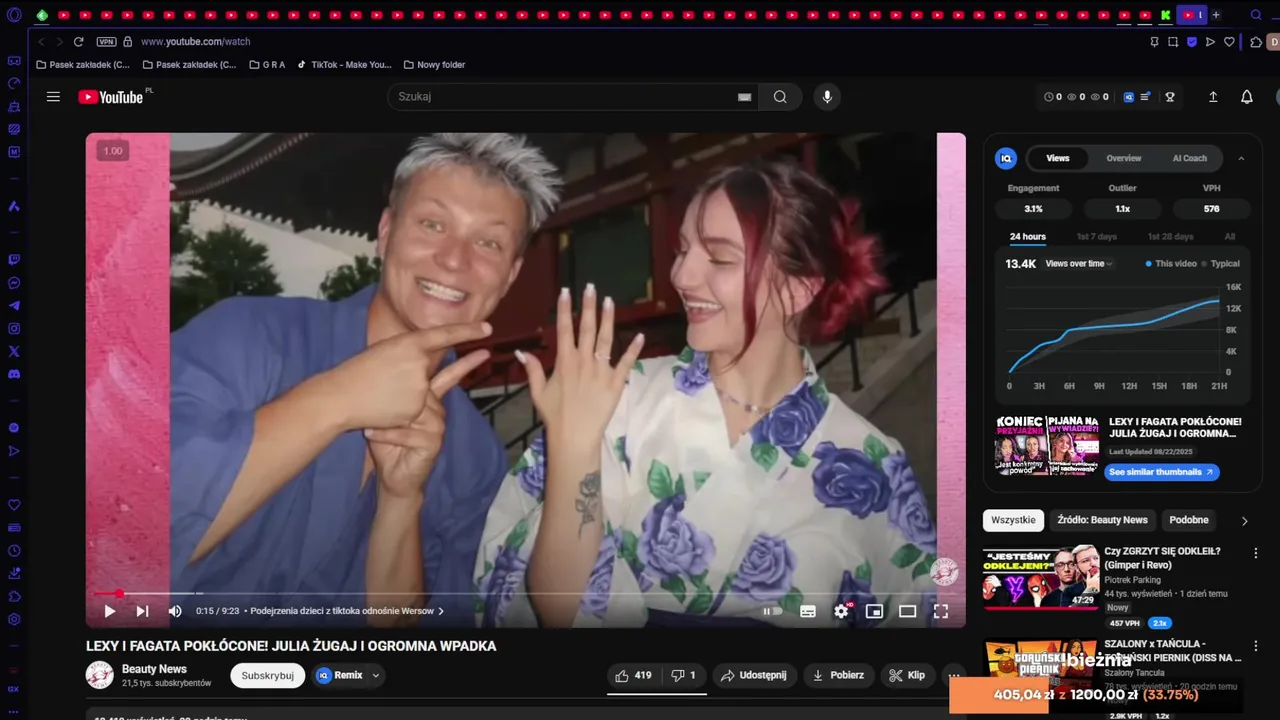The height and width of the screenshot is (720, 1280).
Task: Open Messenger in the Opera sidebar
Action: click(x=14, y=283)
